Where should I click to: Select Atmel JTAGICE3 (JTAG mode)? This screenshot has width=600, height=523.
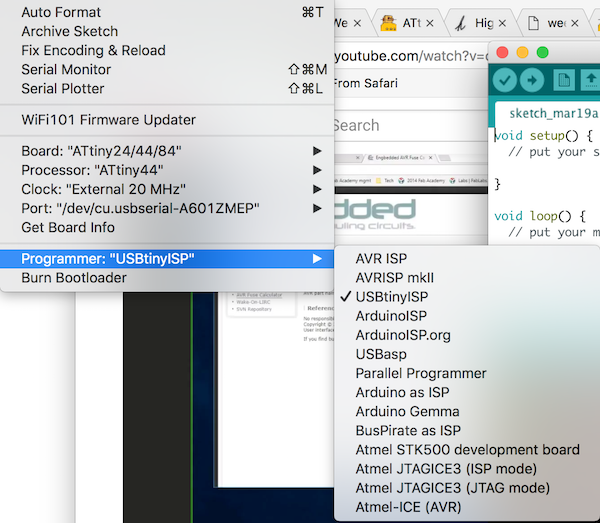(x=467, y=488)
